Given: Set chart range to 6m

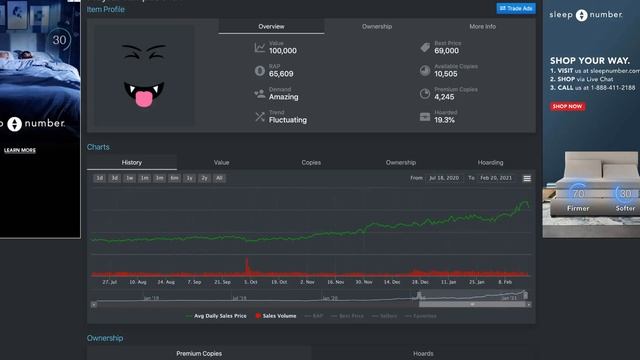Looking at the screenshot, I should (x=174, y=178).
